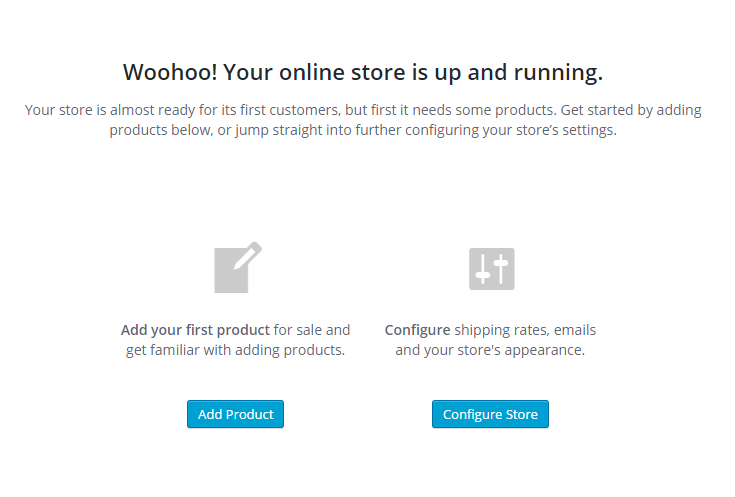Click "Get started by adding" in the intro paragraph

click(631, 110)
